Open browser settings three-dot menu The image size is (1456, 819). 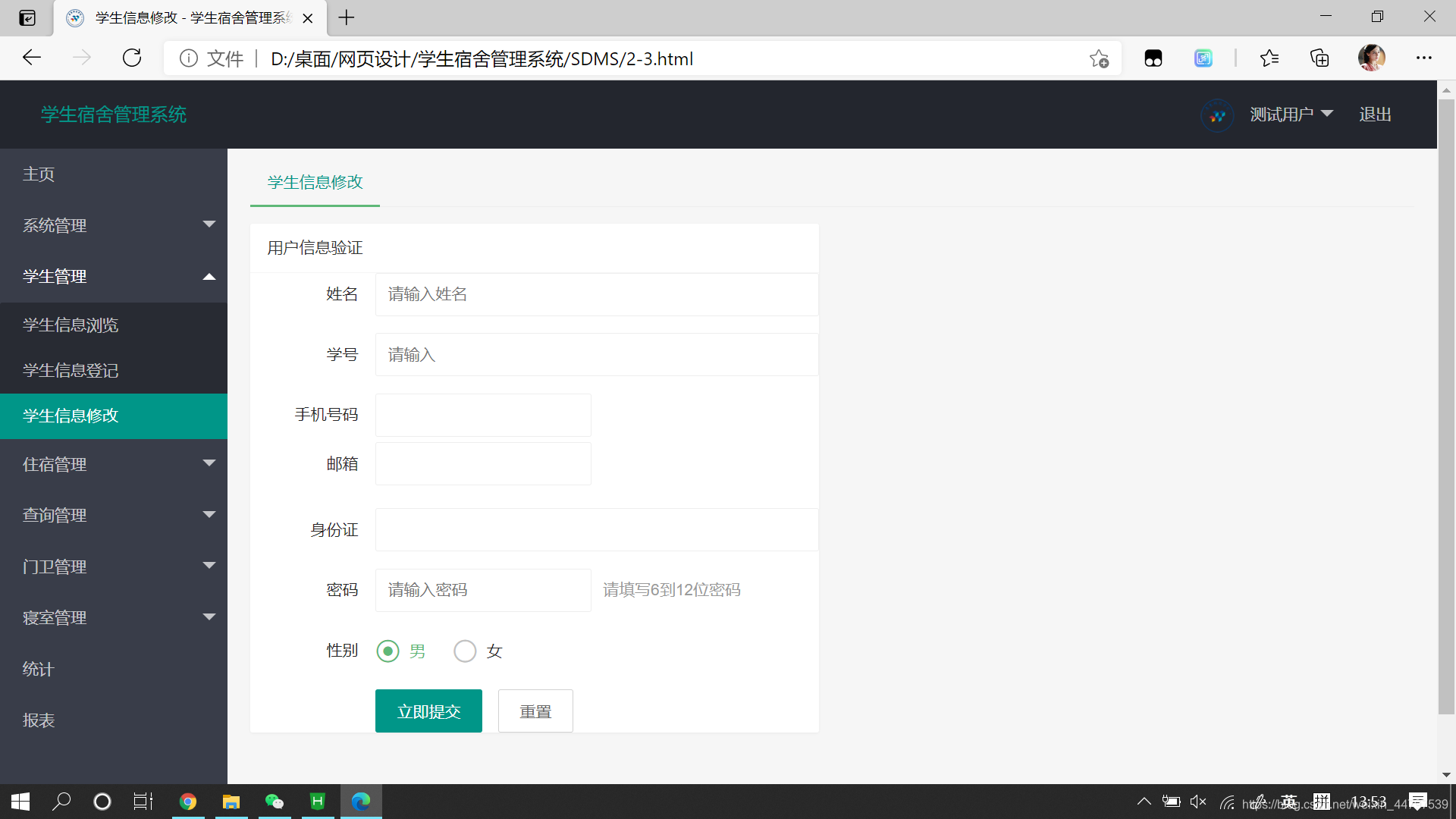1423,58
